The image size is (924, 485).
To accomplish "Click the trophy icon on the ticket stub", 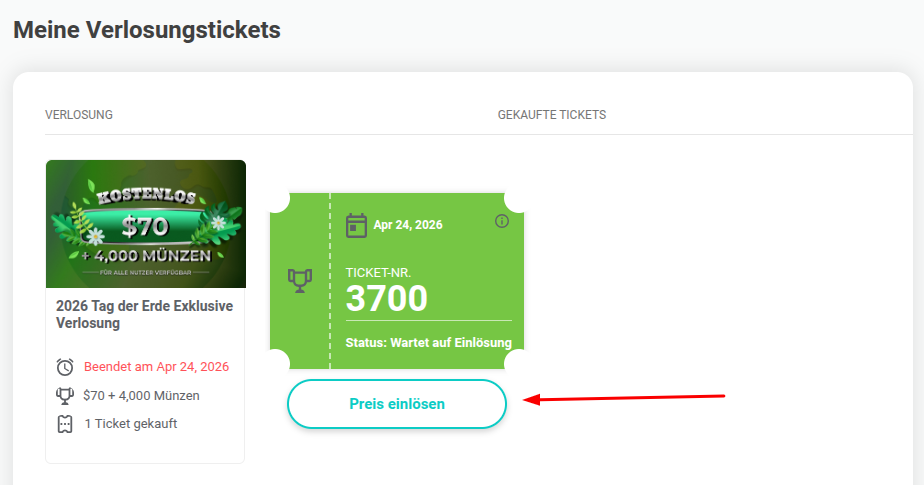I will 300,281.
